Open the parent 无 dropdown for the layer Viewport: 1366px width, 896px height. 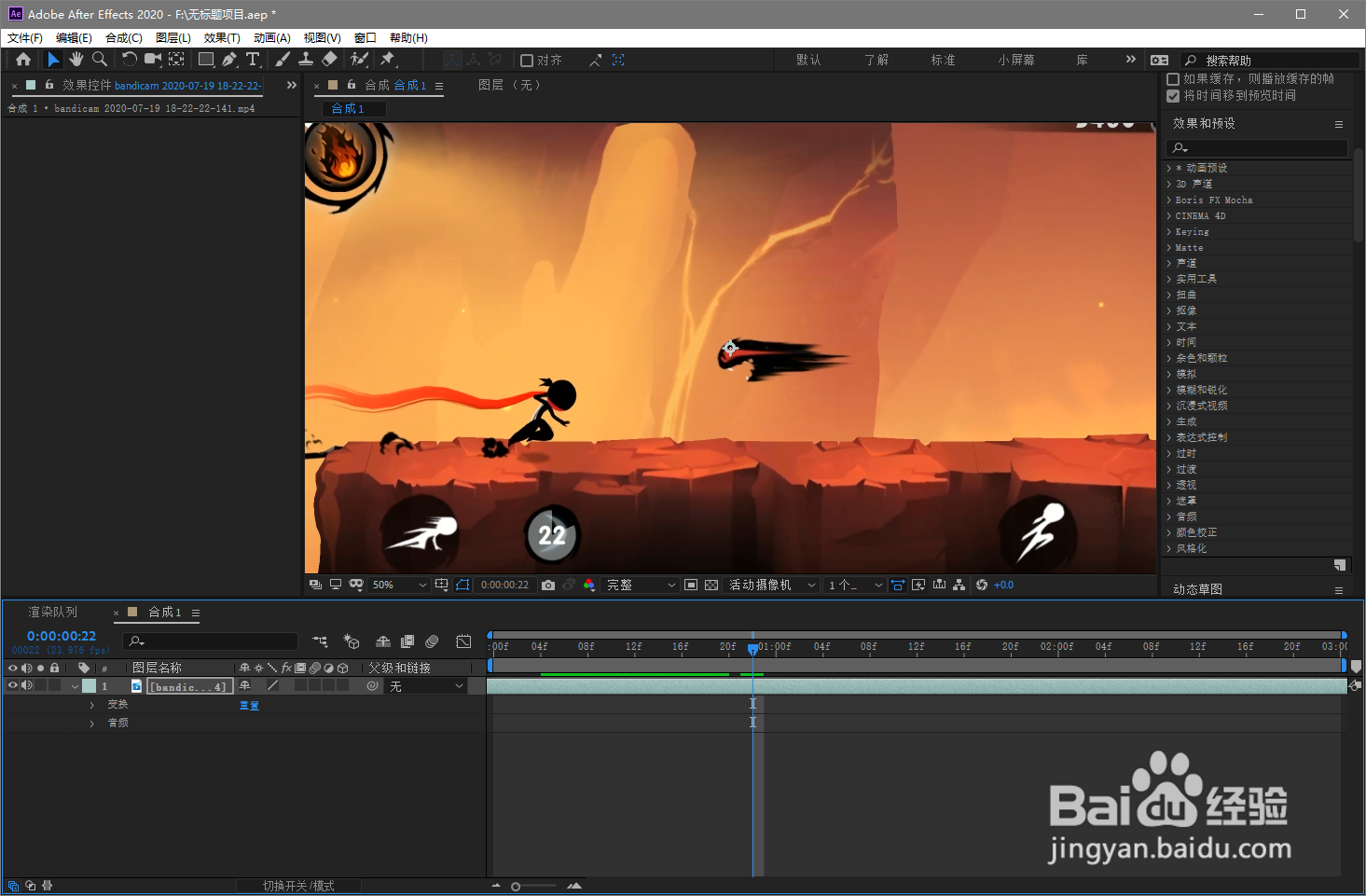pos(425,686)
